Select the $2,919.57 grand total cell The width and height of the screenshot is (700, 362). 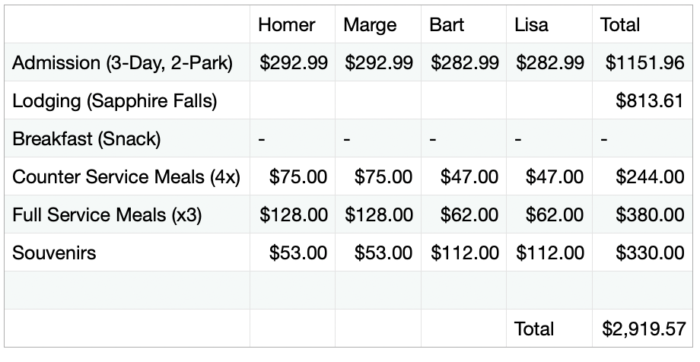[642, 329]
